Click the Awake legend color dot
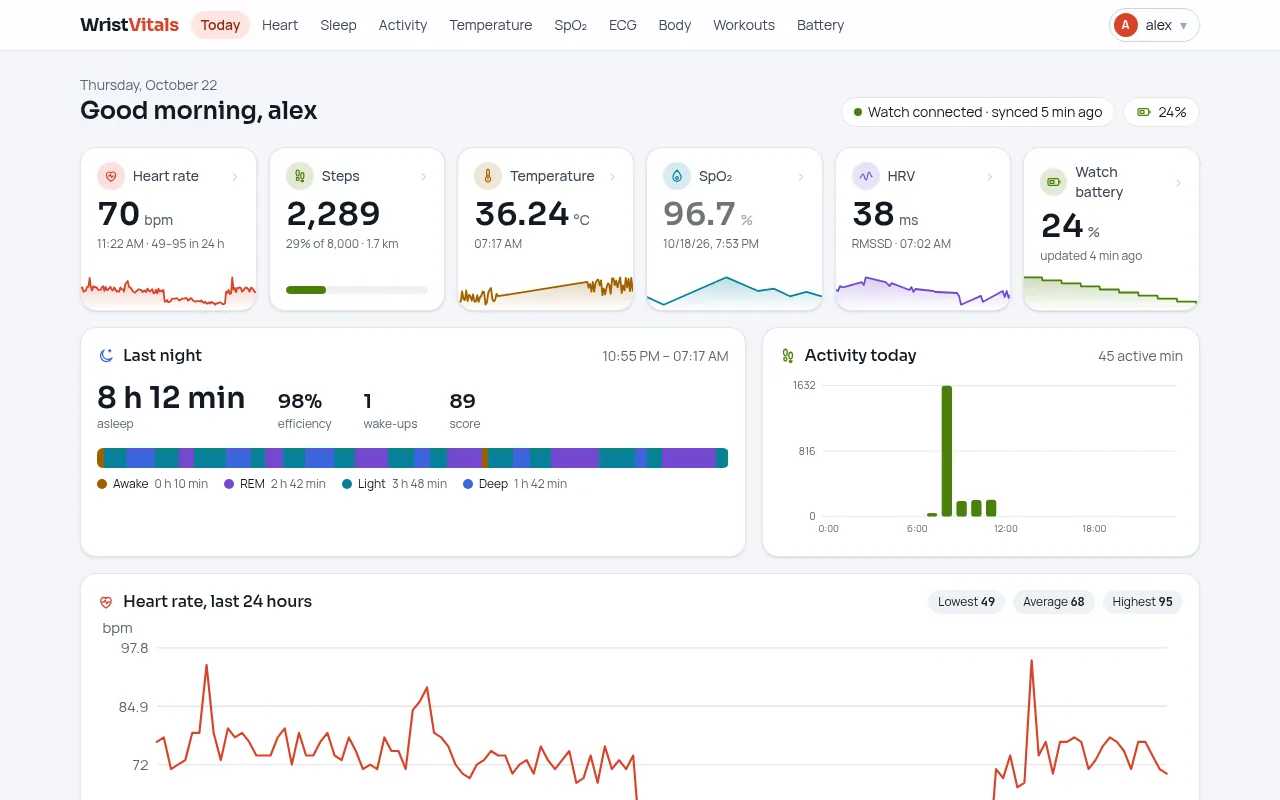This screenshot has height=800, width=1280. 102,484
